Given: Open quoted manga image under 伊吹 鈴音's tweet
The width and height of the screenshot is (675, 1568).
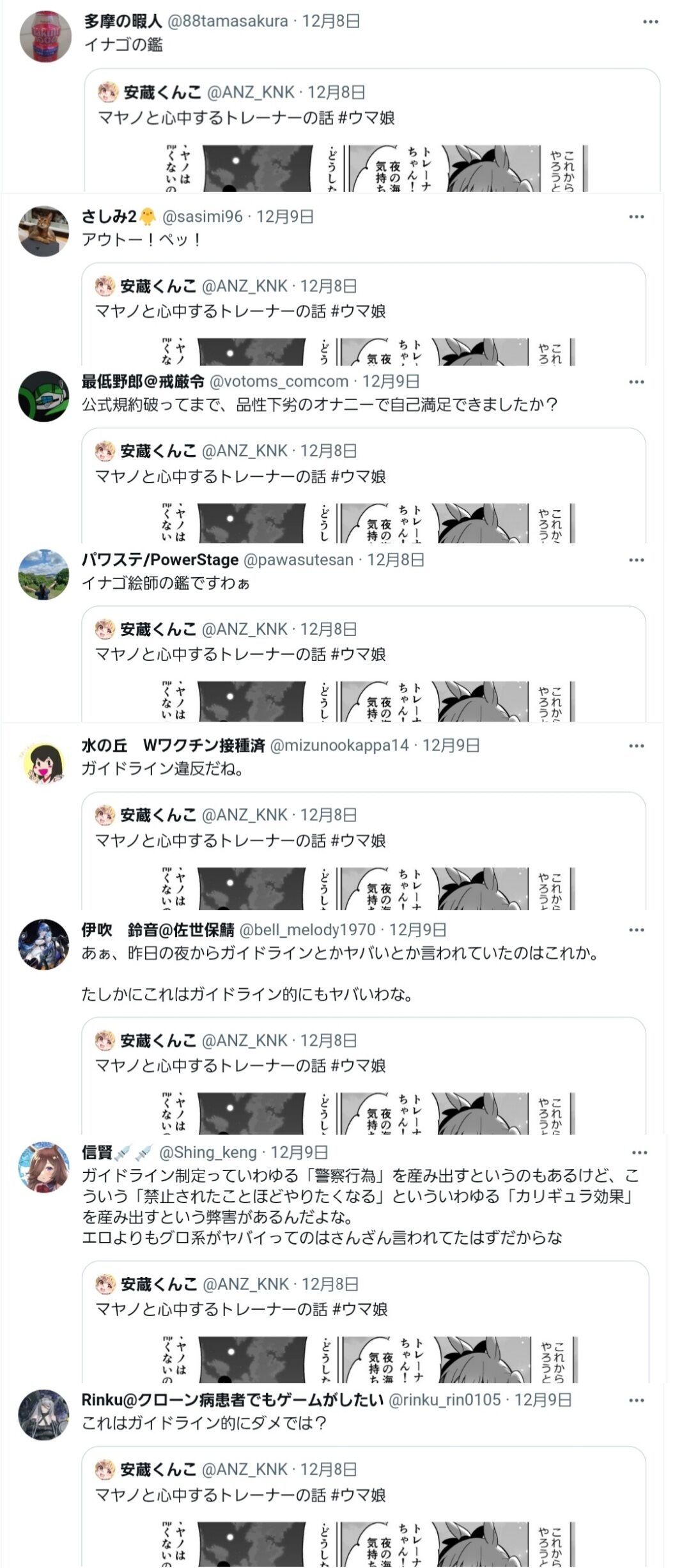Looking at the screenshot, I should [368, 1114].
